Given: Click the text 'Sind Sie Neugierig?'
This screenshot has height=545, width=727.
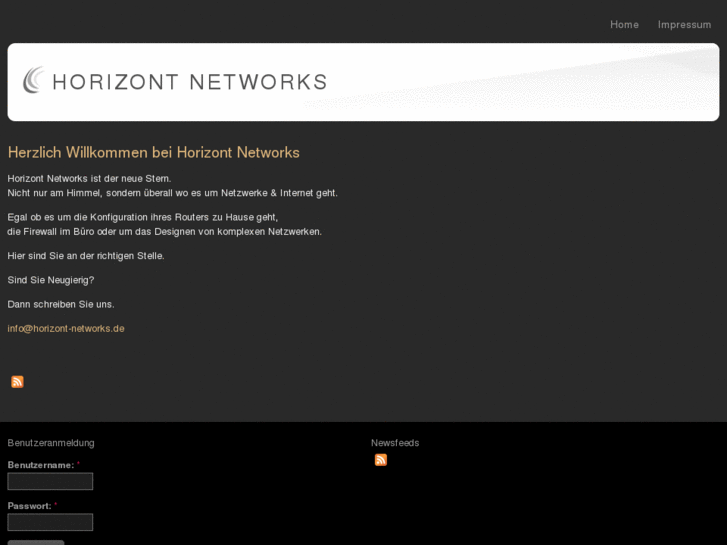Looking at the screenshot, I should (x=51, y=280).
